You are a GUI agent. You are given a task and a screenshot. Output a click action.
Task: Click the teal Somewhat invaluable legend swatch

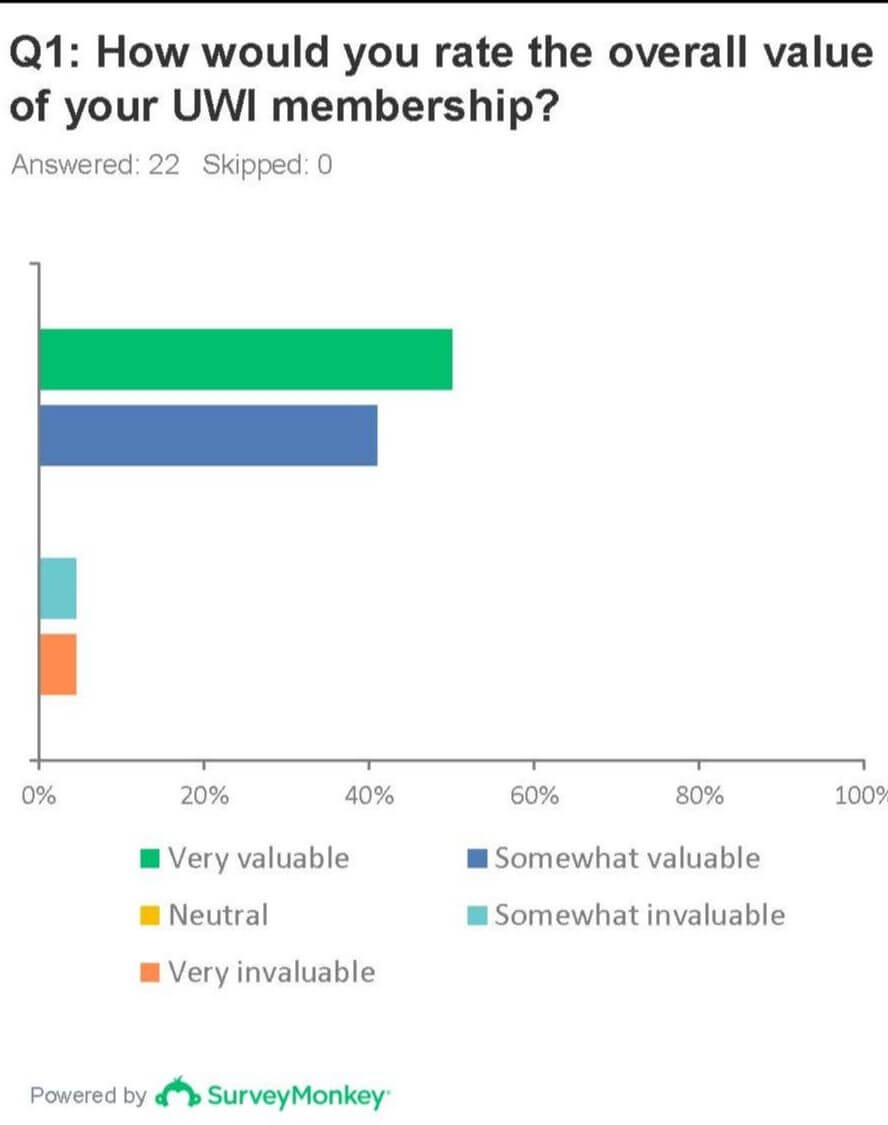click(x=478, y=915)
